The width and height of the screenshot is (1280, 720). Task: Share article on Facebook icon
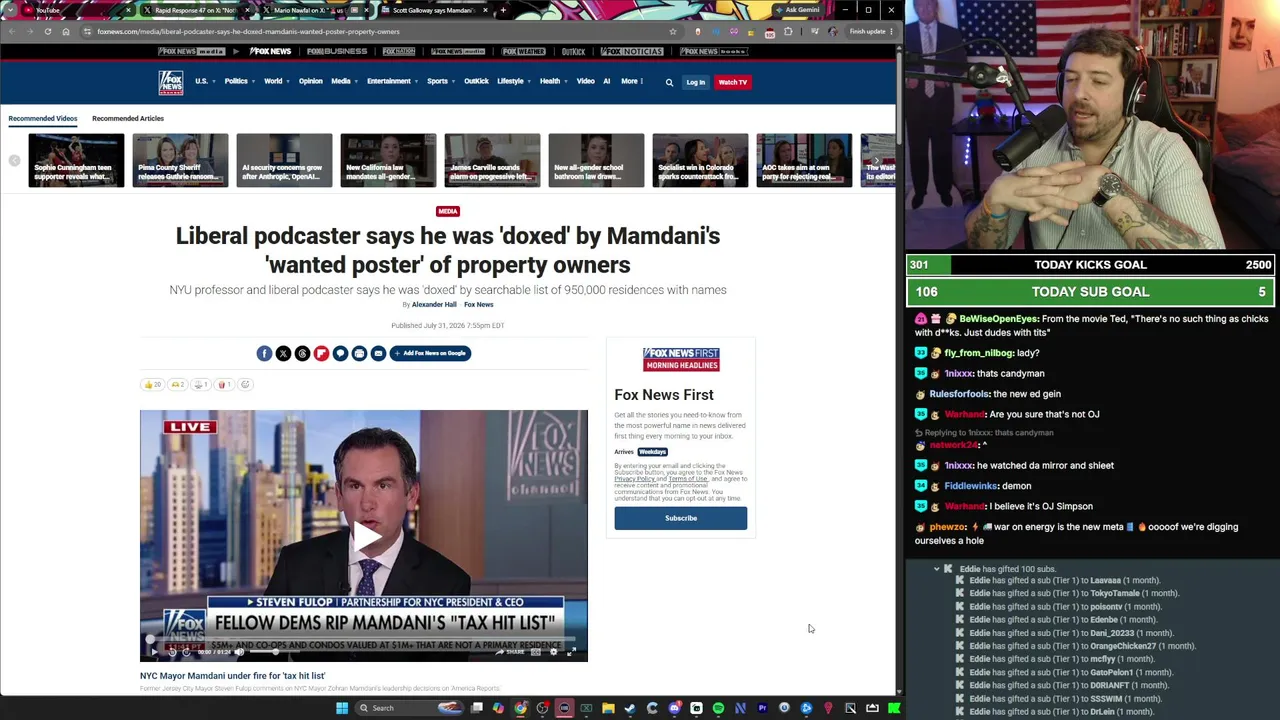coord(264,353)
